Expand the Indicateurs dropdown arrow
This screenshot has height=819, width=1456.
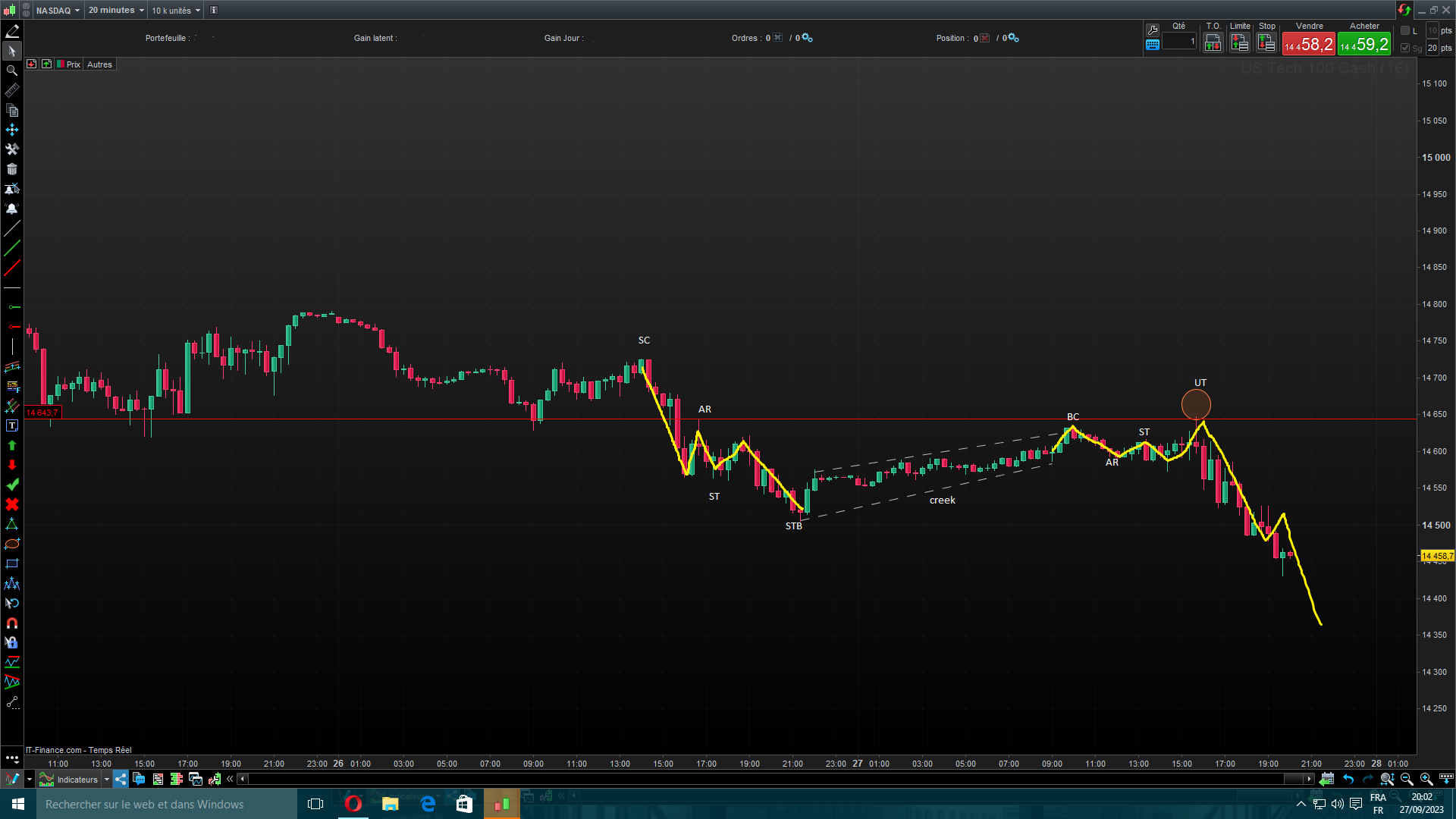click(107, 779)
